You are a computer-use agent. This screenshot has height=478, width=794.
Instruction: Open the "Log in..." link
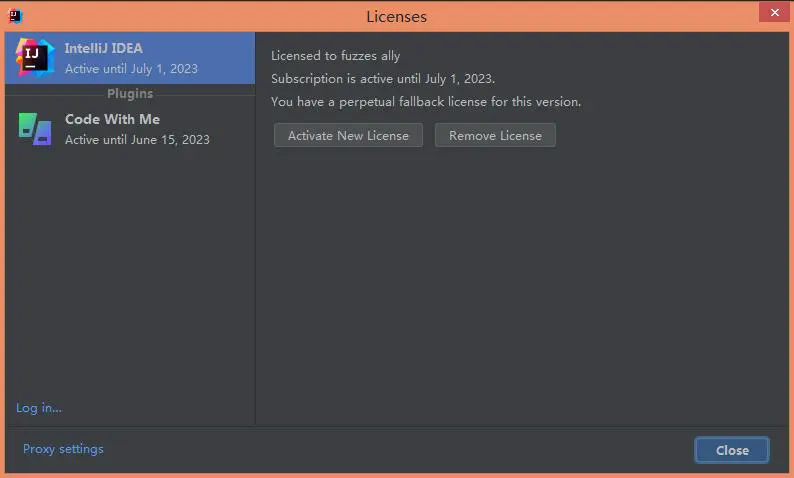pos(39,407)
